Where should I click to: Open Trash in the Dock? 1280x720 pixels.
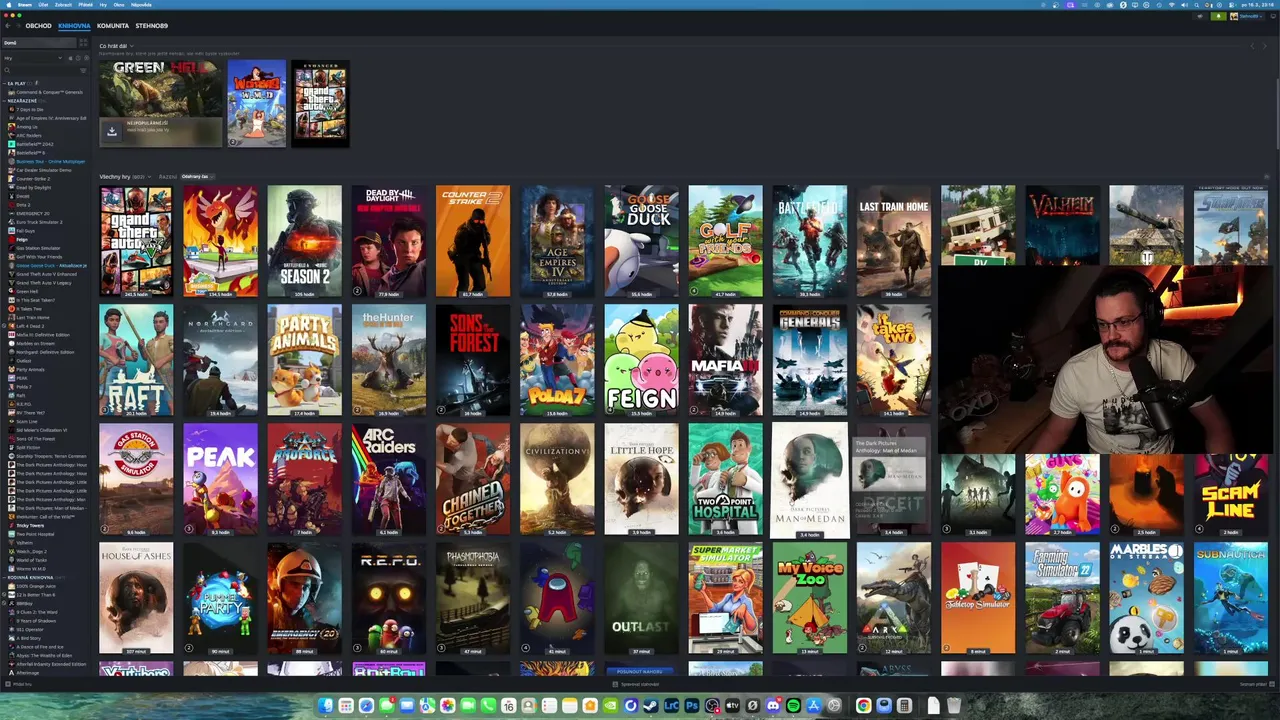952,706
